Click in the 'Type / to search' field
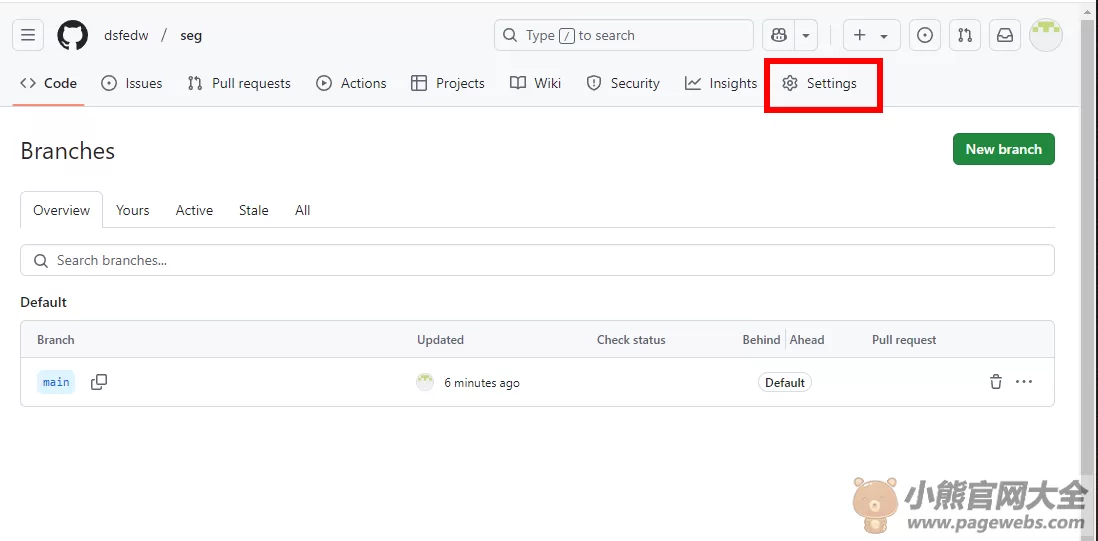The height and width of the screenshot is (541, 1098). [624, 35]
